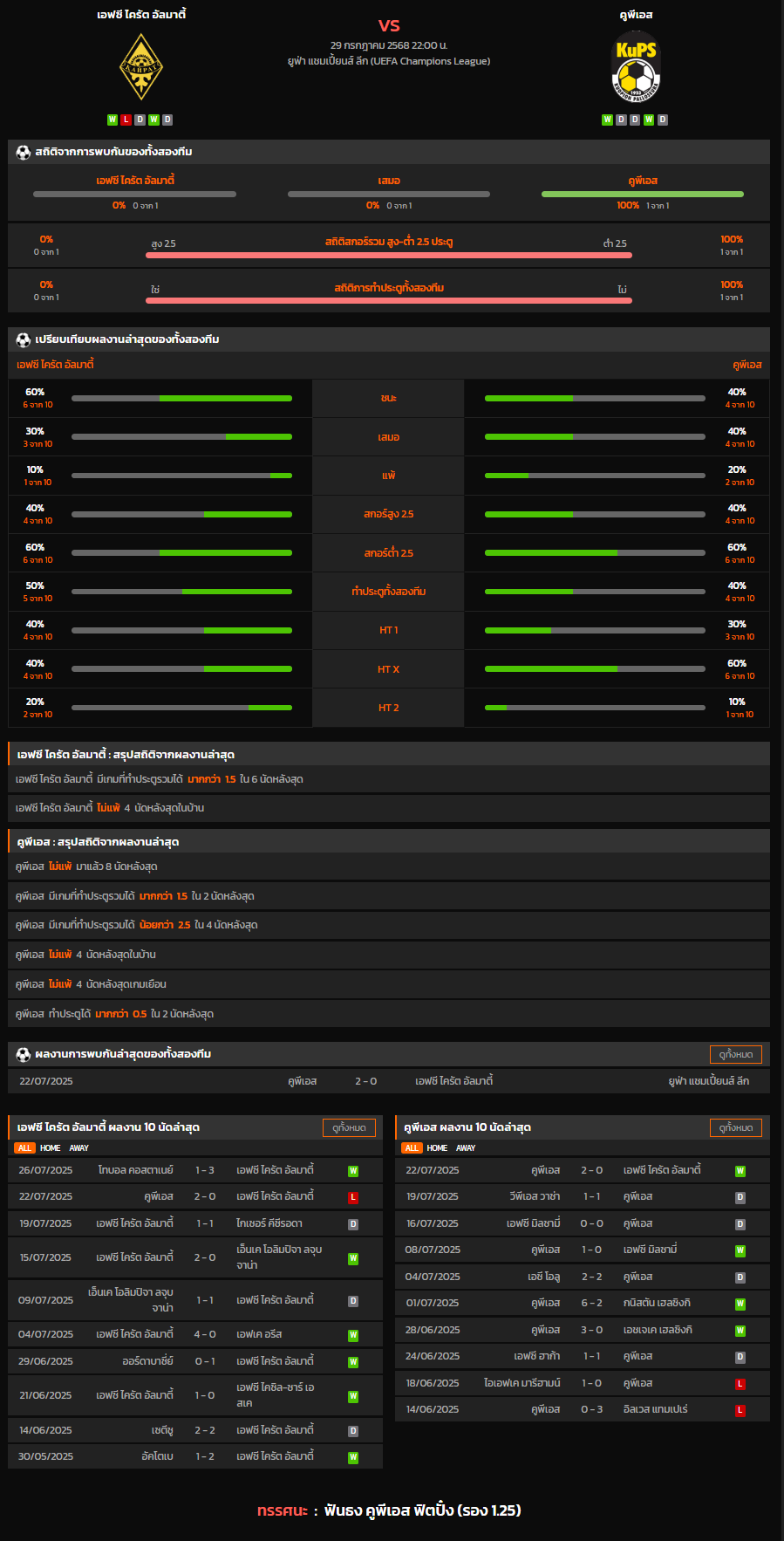This screenshot has height=1541, width=784.
Task: Click the red L form badge under Kairat logo
Action: tap(126, 120)
